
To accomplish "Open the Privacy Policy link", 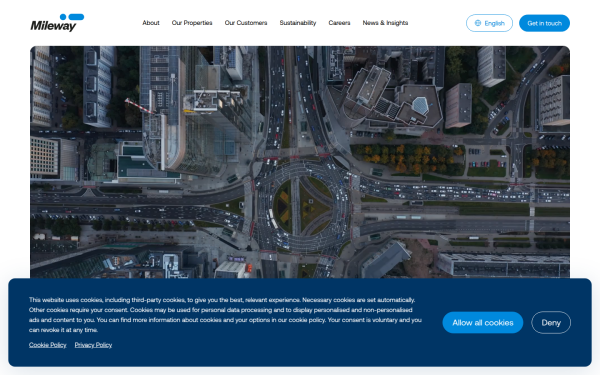I will pos(93,345).
